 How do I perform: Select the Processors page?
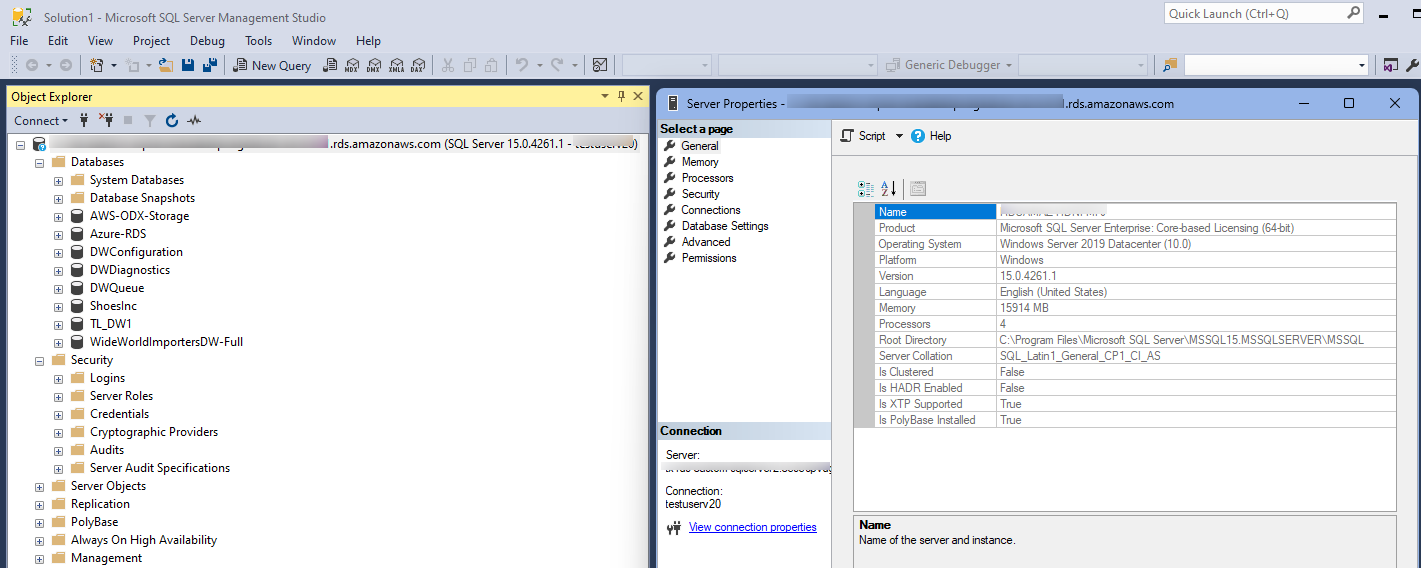click(707, 178)
